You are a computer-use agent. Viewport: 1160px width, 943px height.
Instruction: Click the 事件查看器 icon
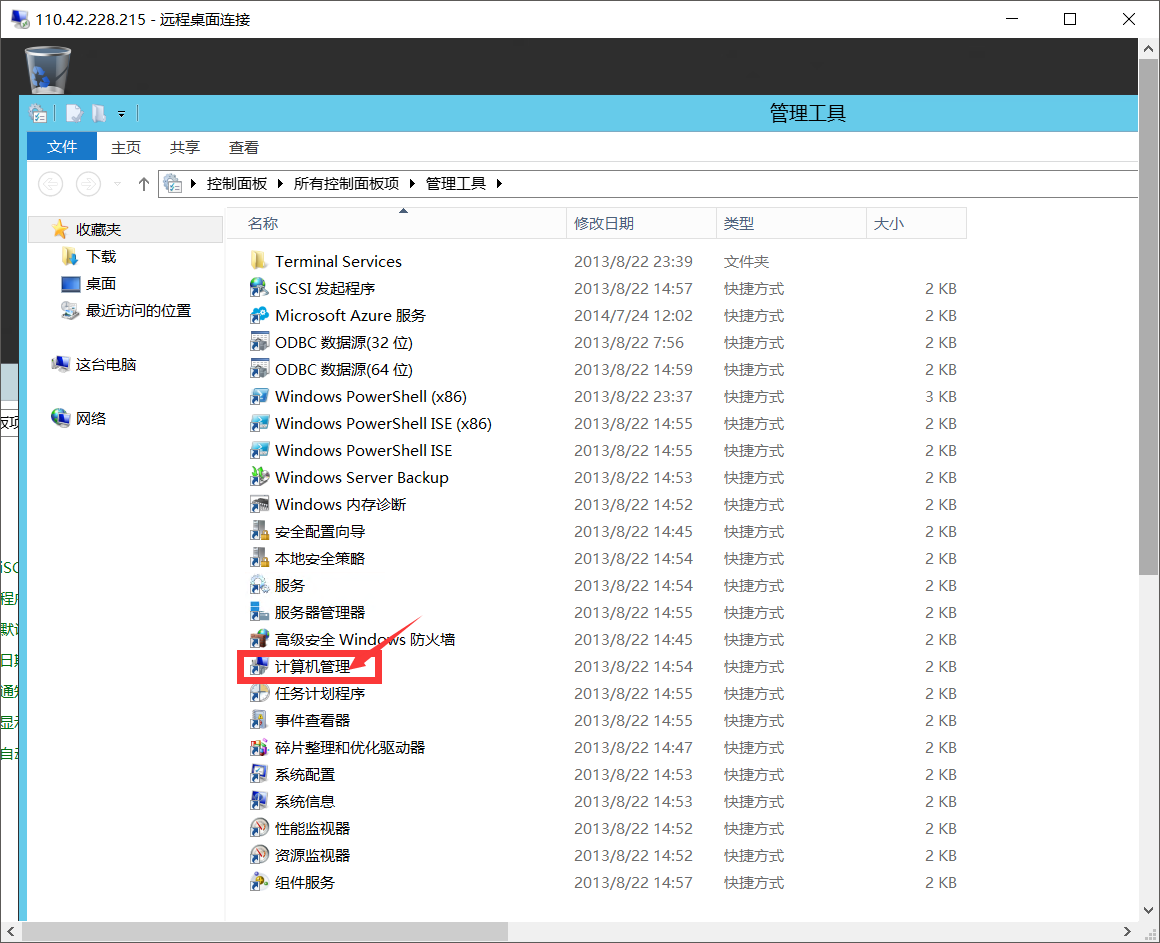point(259,720)
